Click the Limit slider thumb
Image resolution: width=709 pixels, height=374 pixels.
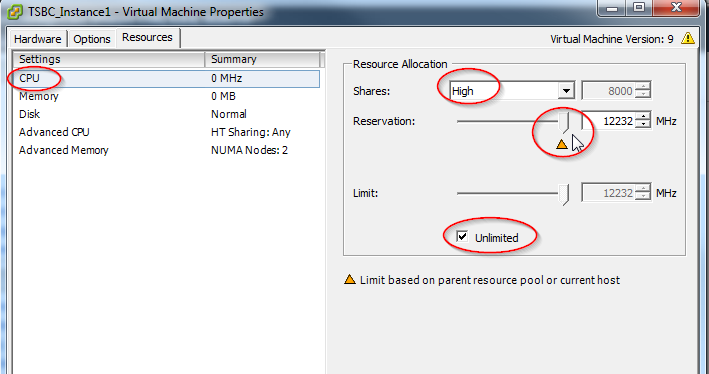pyautogui.click(x=563, y=194)
